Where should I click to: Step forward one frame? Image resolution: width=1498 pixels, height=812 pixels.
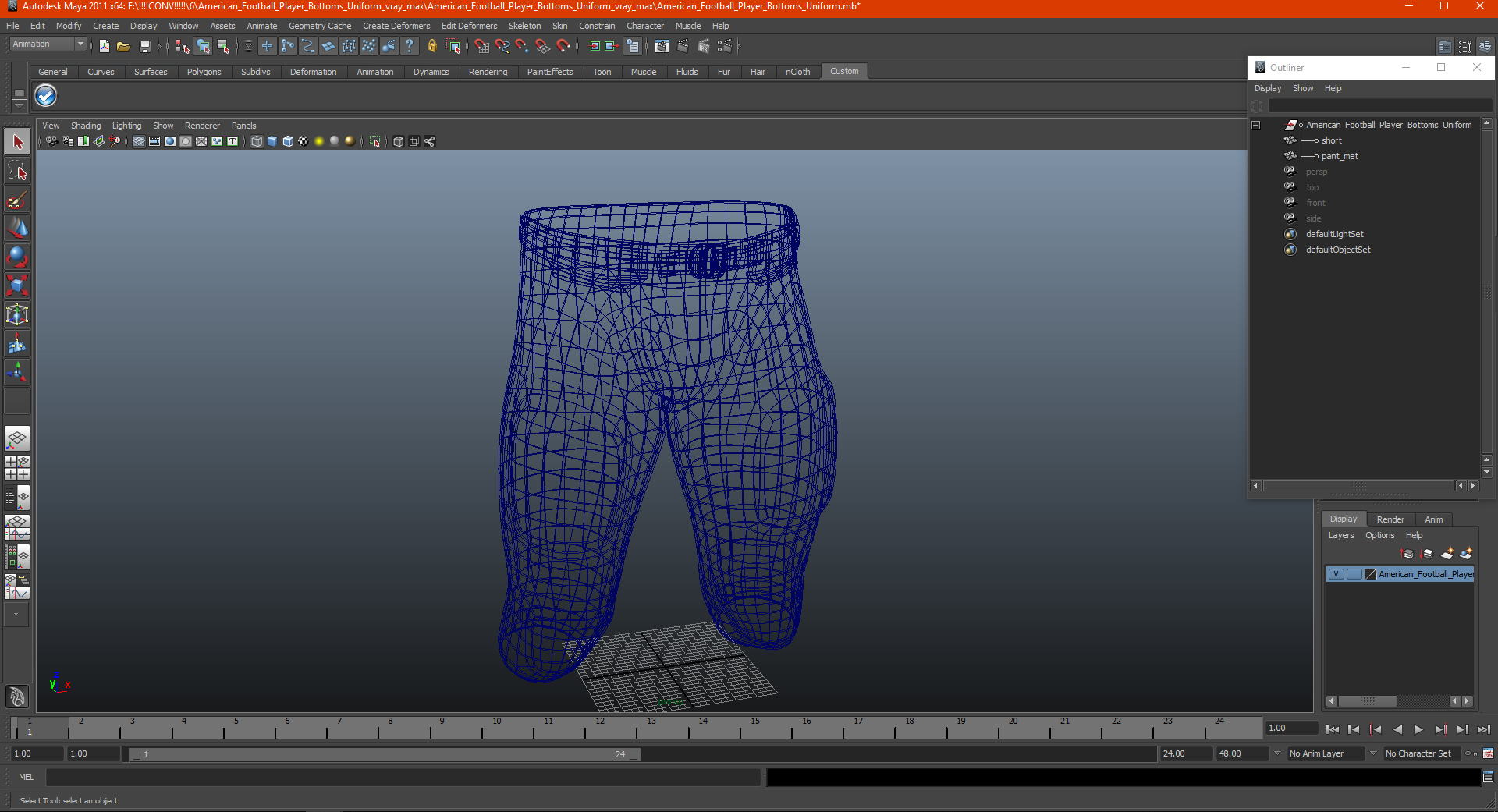tap(1440, 729)
